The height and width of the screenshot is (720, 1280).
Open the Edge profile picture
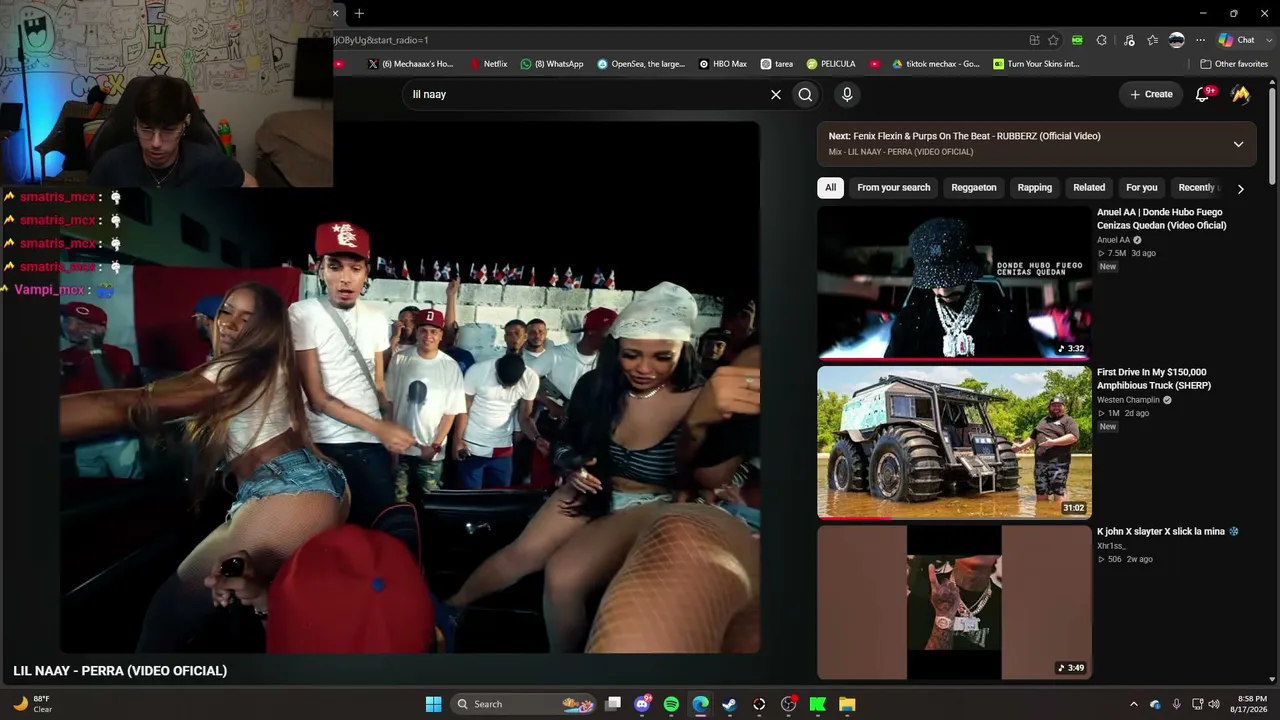1177,40
